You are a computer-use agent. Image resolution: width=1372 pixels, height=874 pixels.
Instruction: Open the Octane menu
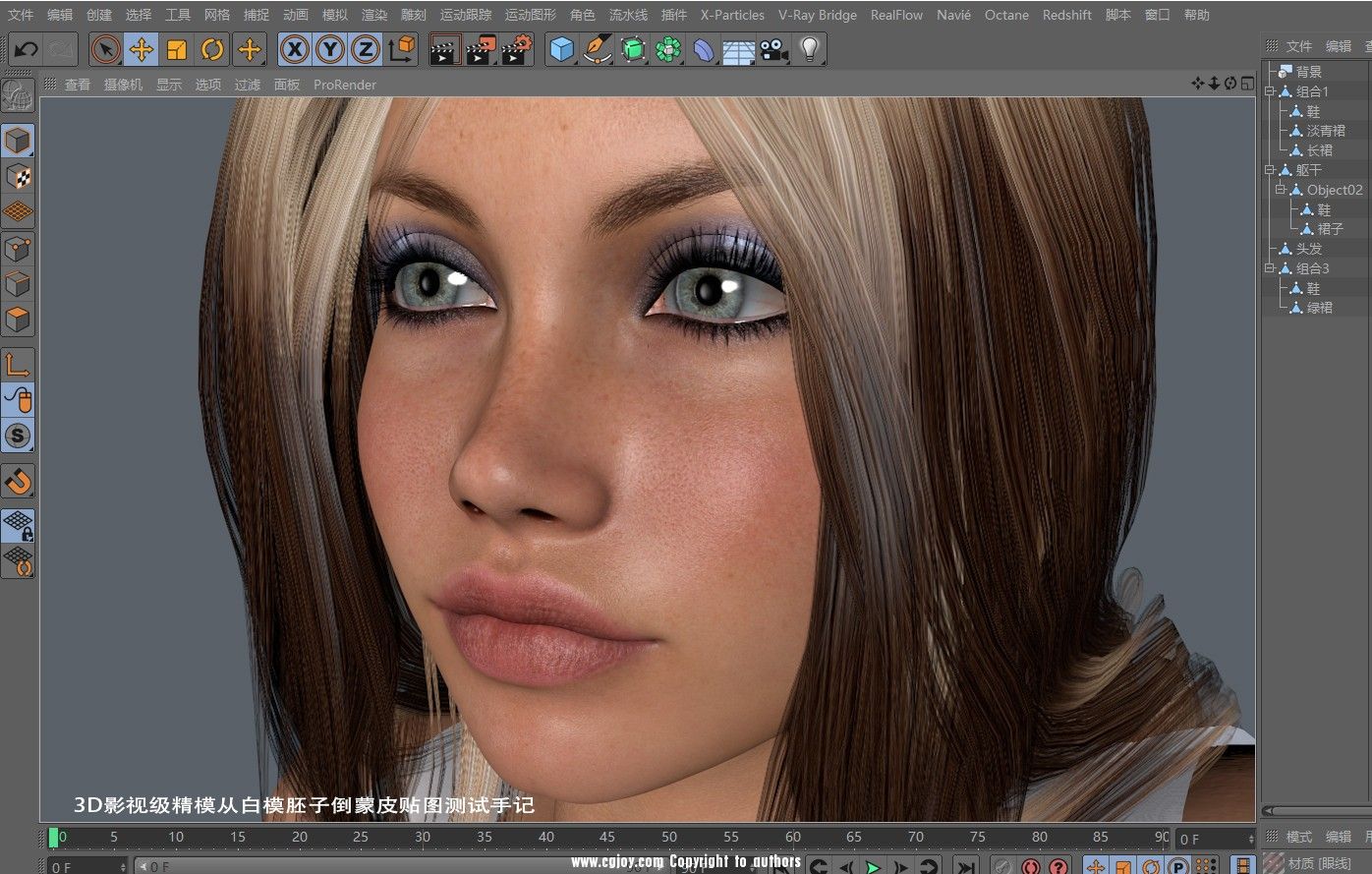tap(1006, 15)
